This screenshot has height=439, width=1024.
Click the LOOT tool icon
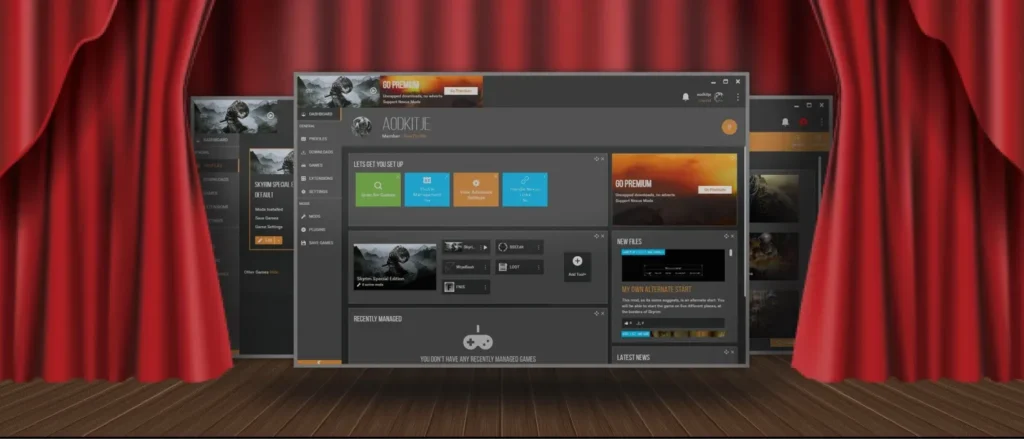click(x=502, y=267)
